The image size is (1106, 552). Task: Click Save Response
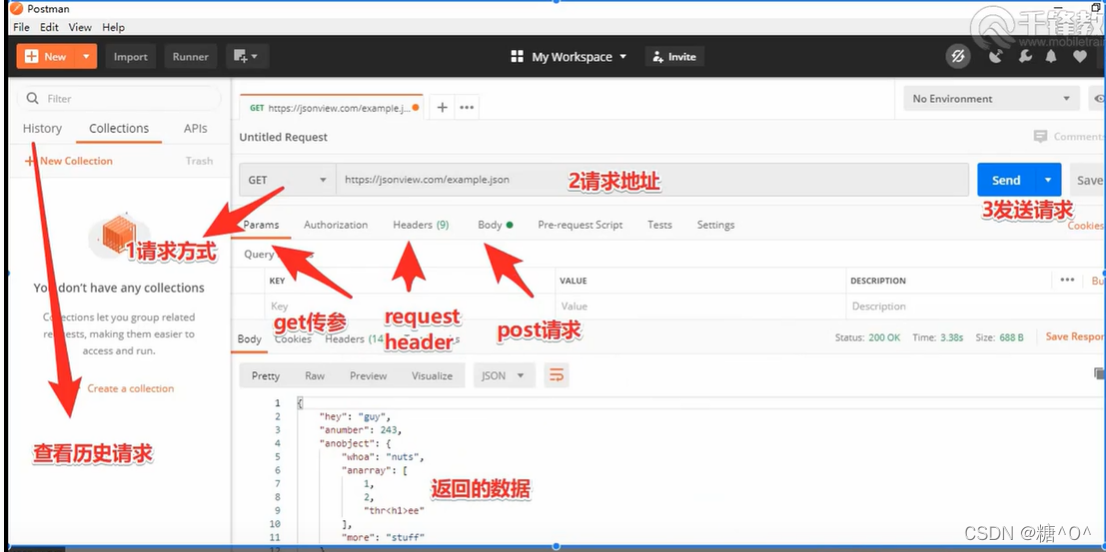pyautogui.click(x=1076, y=337)
